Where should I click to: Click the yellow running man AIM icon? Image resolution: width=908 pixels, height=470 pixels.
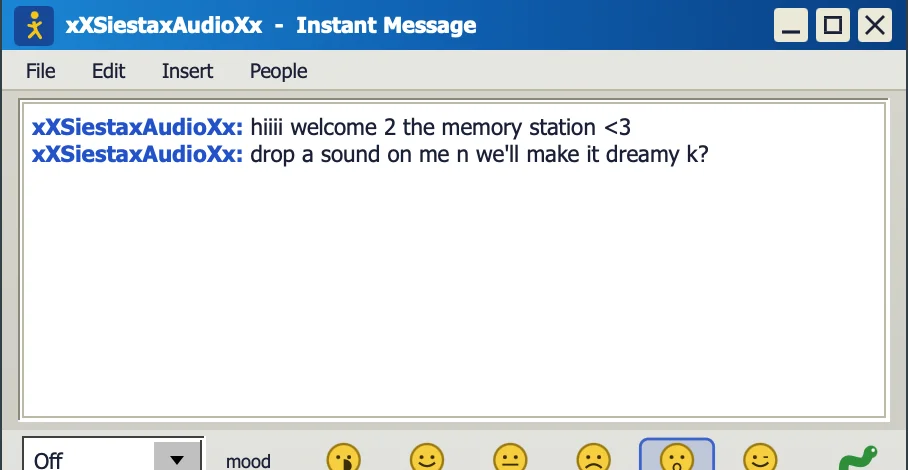(x=34, y=26)
